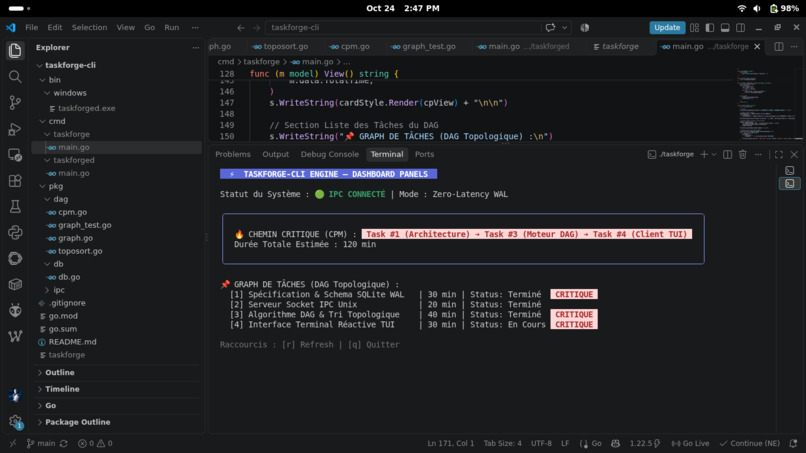The width and height of the screenshot is (806, 453).
Task: Open the new terminal launch profile dropdown
Action: pos(714,154)
